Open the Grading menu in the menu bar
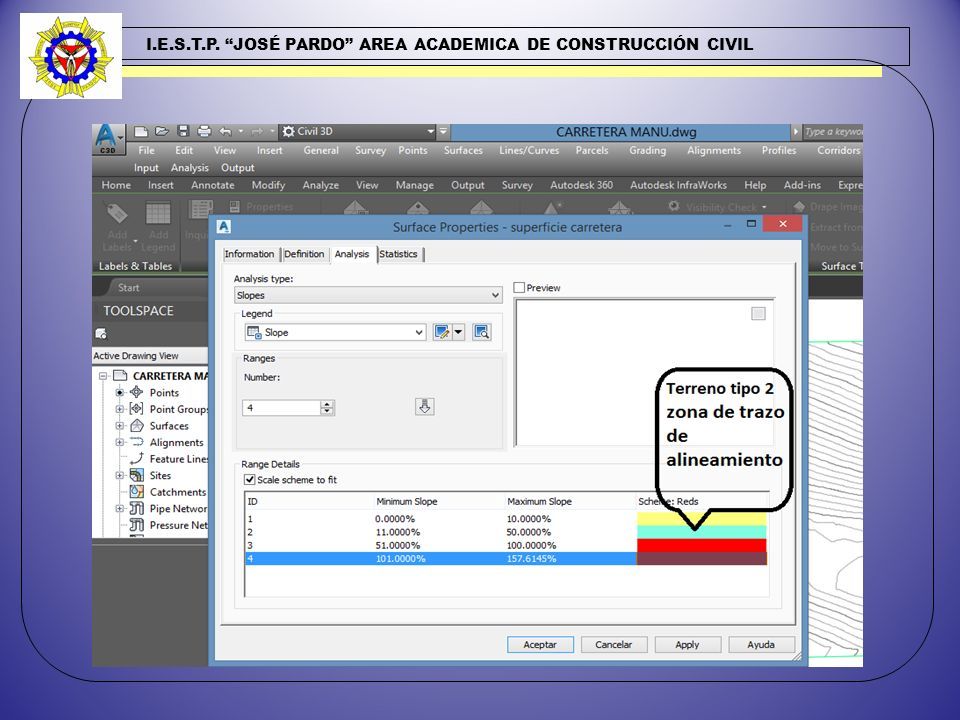 click(647, 150)
